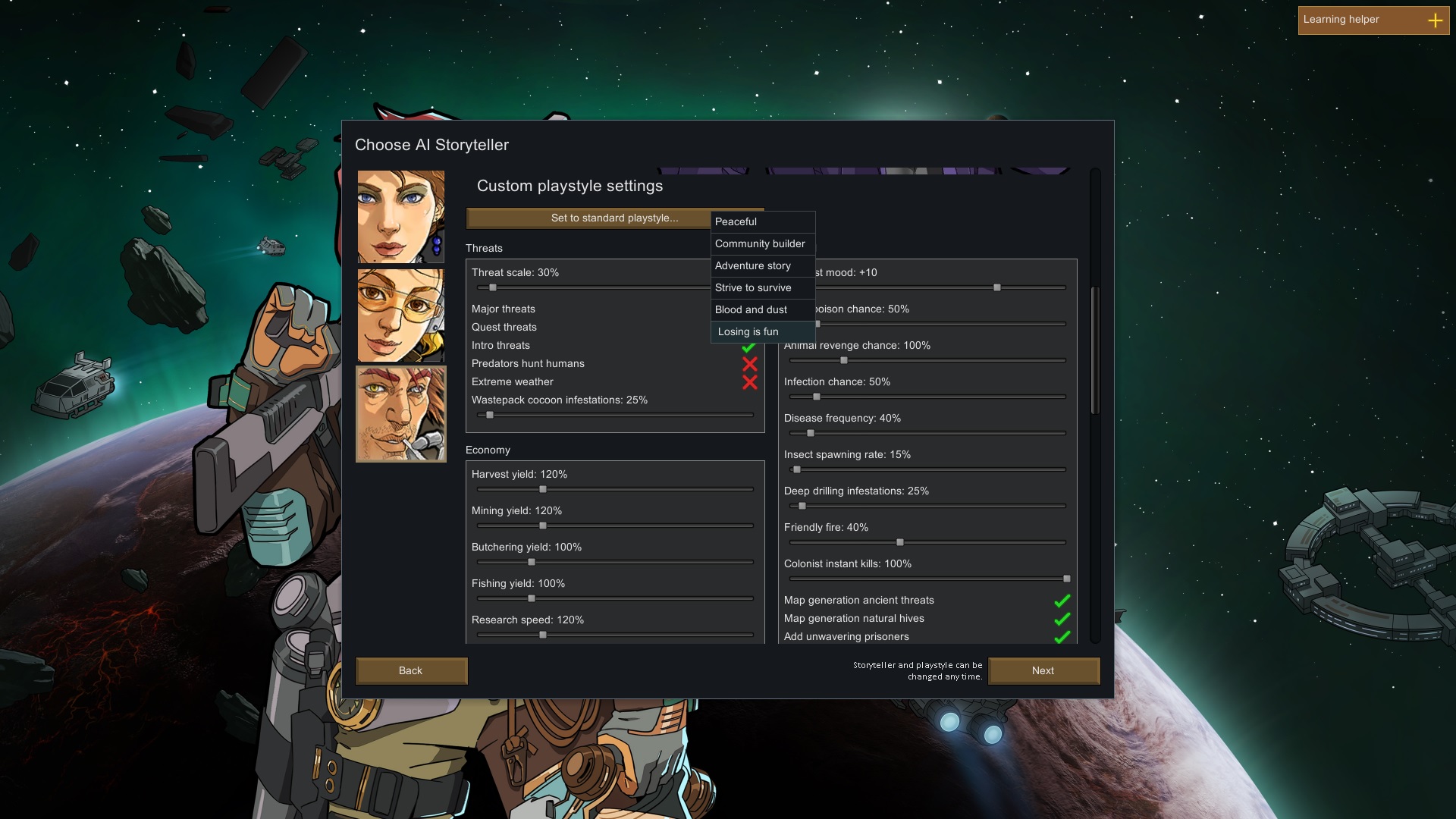Viewport: 1456px width, 819px height.
Task: Choose Blood and dust playstyle option
Action: pos(763,309)
